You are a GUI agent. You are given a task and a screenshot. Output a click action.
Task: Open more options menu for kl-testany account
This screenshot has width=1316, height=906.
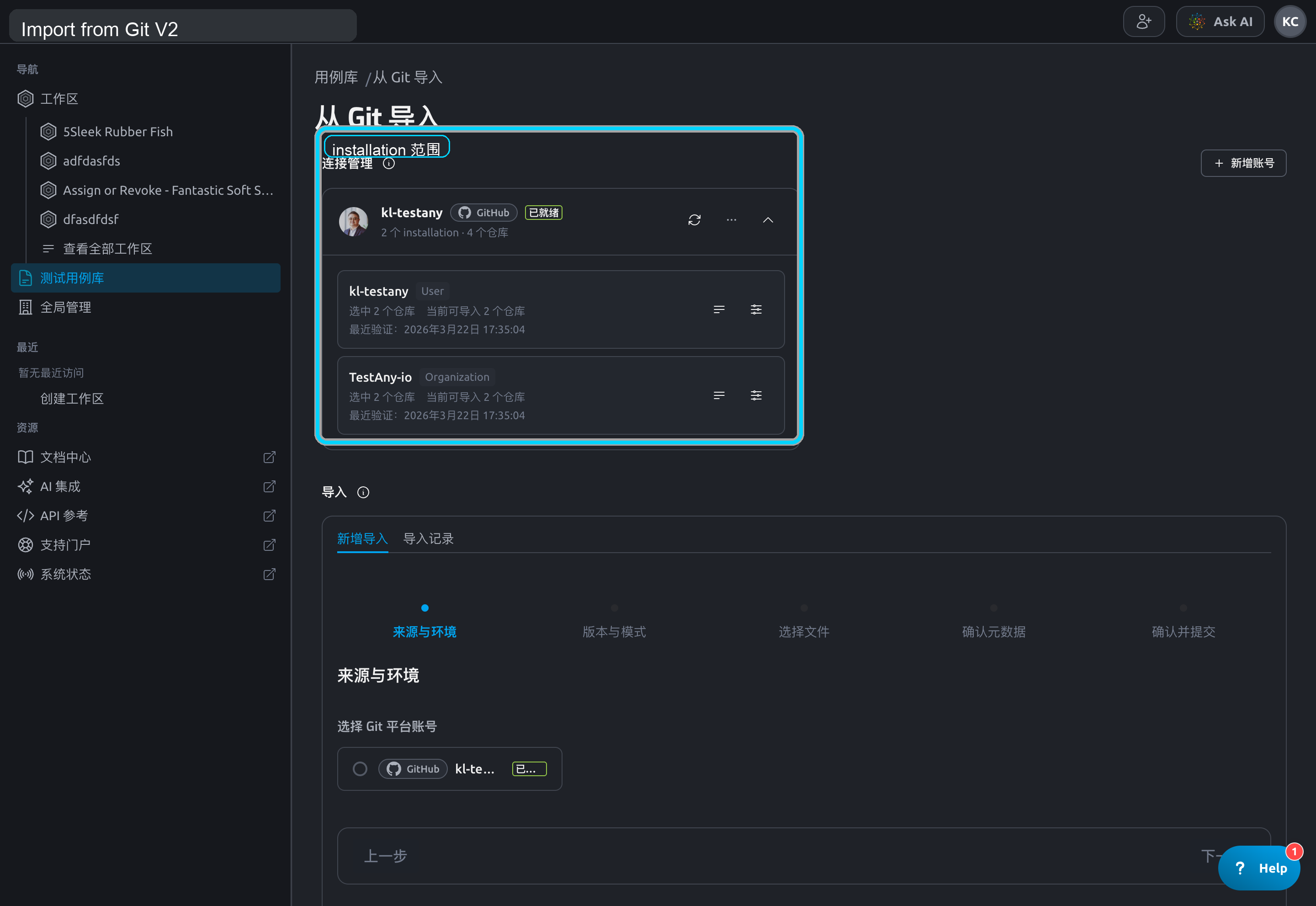(732, 220)
